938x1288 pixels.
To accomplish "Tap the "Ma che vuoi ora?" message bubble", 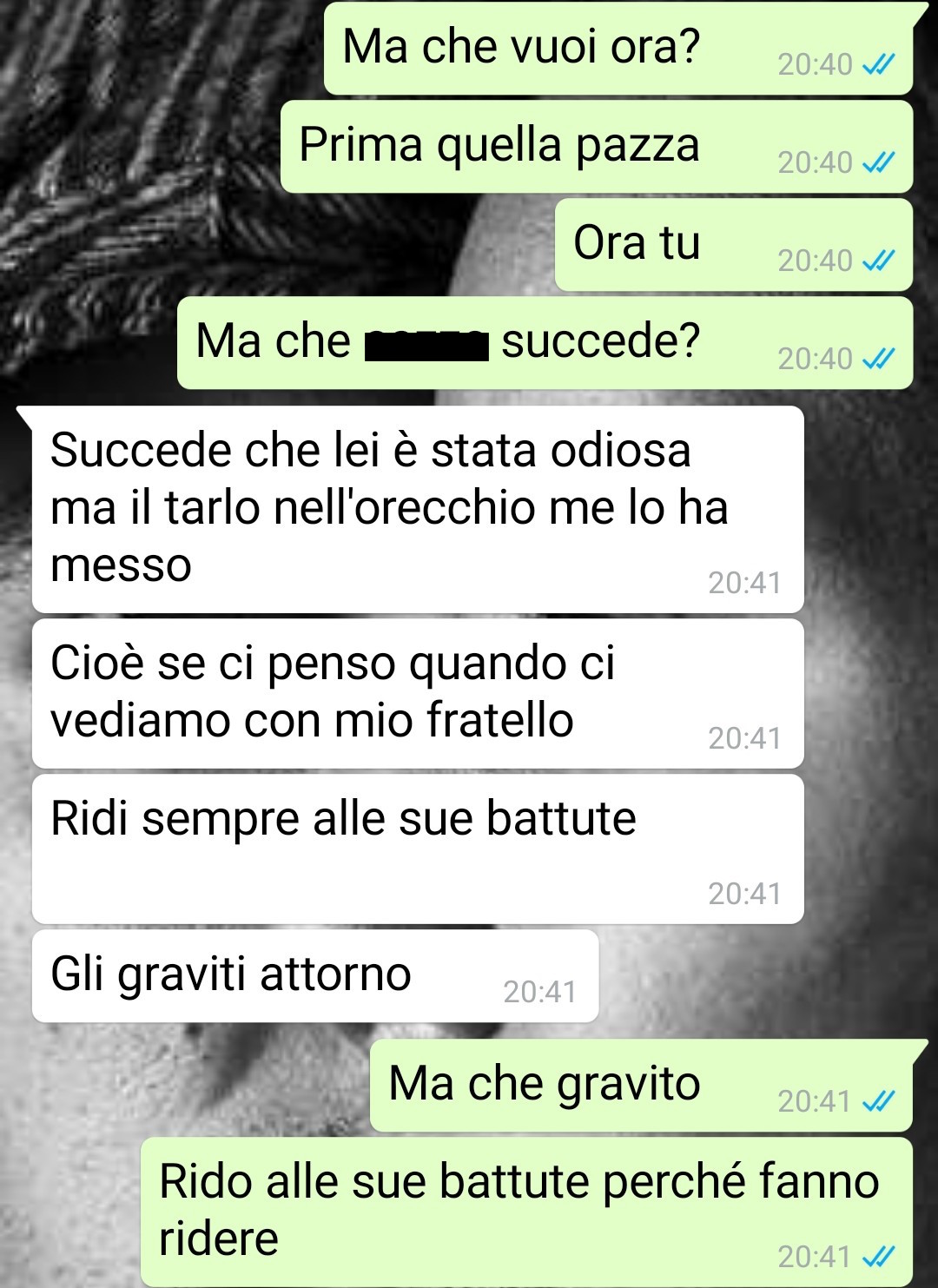I will click(x=618, y=48).
